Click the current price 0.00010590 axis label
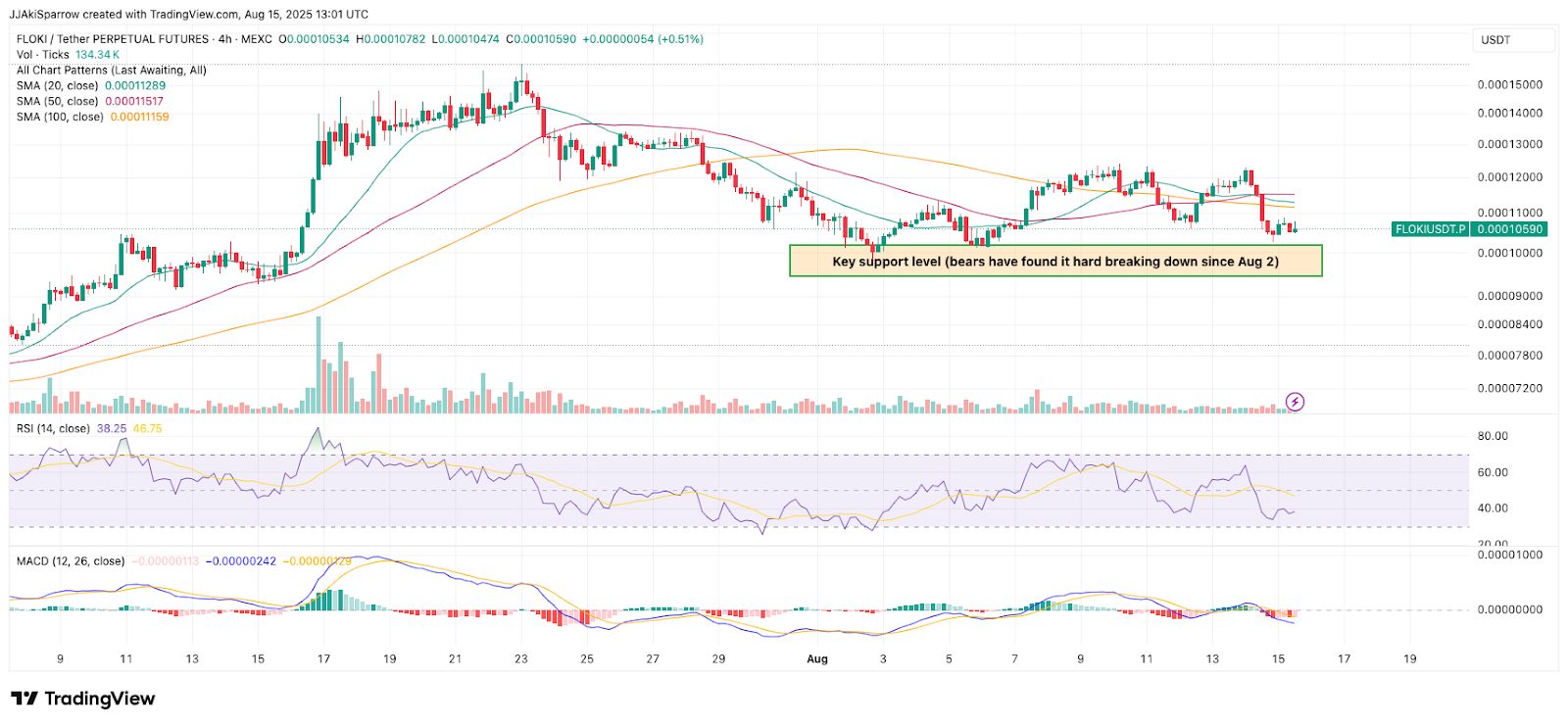Viewport: 1568px width, 726px height. click(1509, 229)
